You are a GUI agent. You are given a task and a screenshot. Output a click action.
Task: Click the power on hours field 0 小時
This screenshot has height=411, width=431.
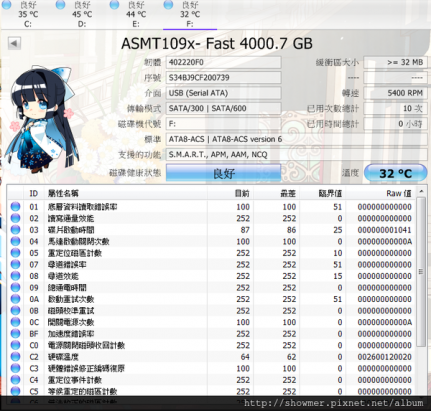point(395,124)
